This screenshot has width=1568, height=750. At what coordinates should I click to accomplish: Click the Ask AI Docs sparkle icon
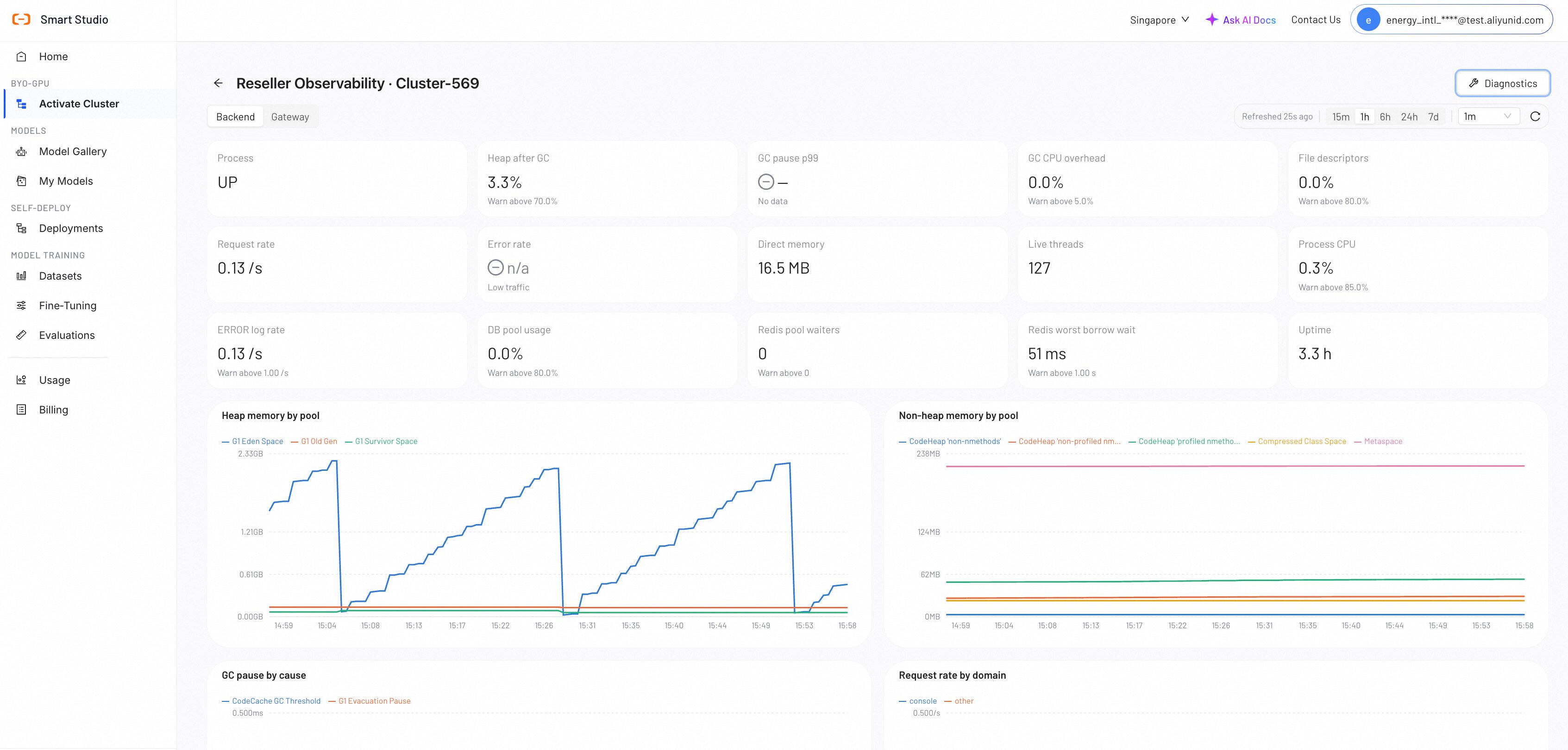coord(1212,19)
